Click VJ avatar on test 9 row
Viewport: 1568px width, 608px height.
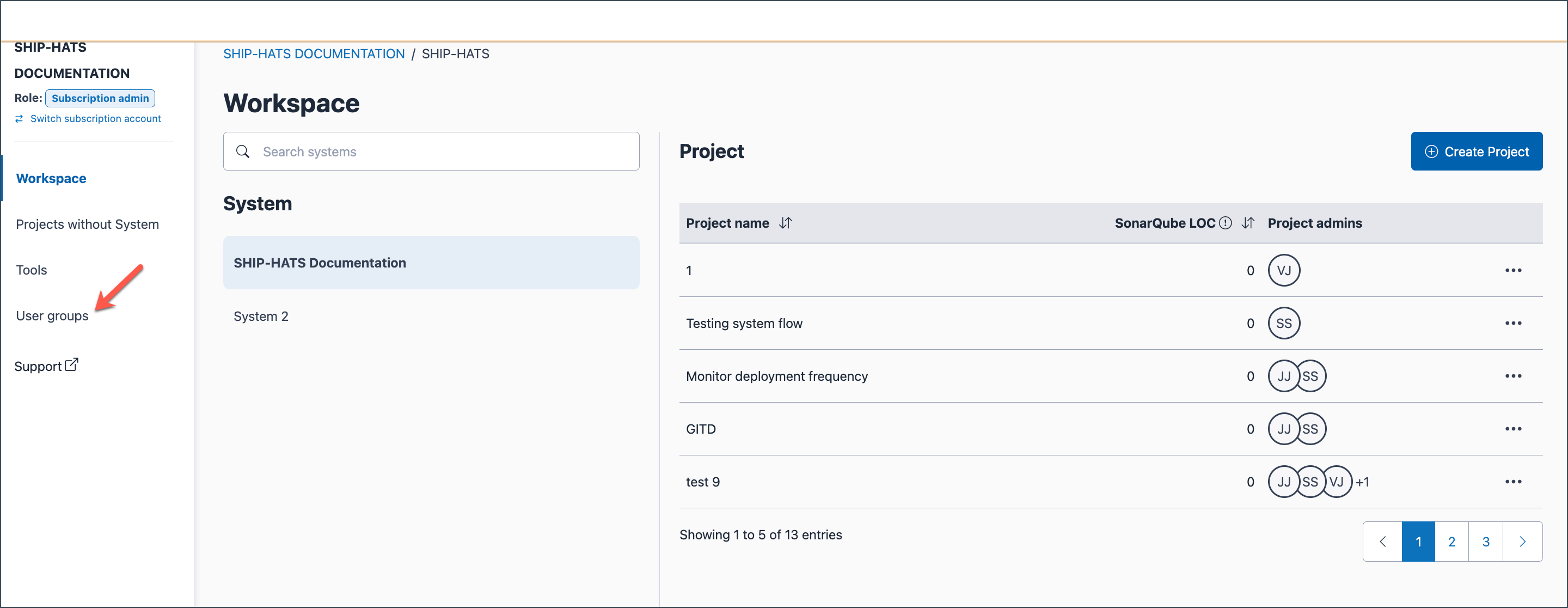click(x=1337, y=482)
